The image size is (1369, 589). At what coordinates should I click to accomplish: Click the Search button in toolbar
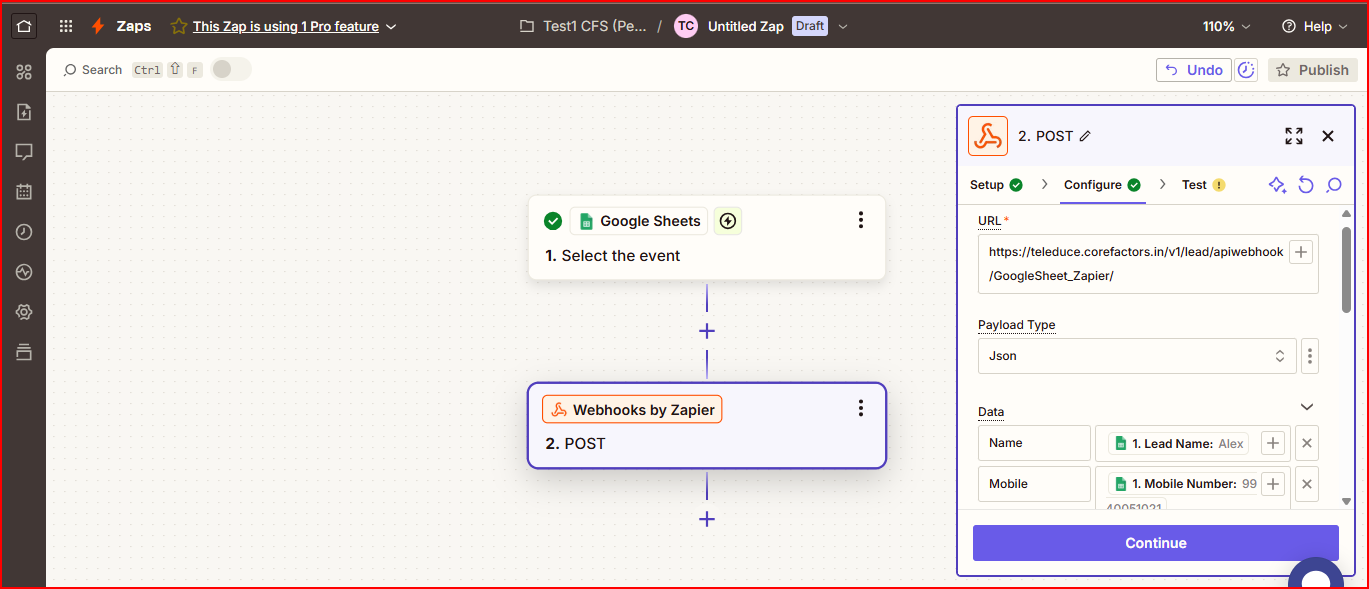(x=92, y=70)
